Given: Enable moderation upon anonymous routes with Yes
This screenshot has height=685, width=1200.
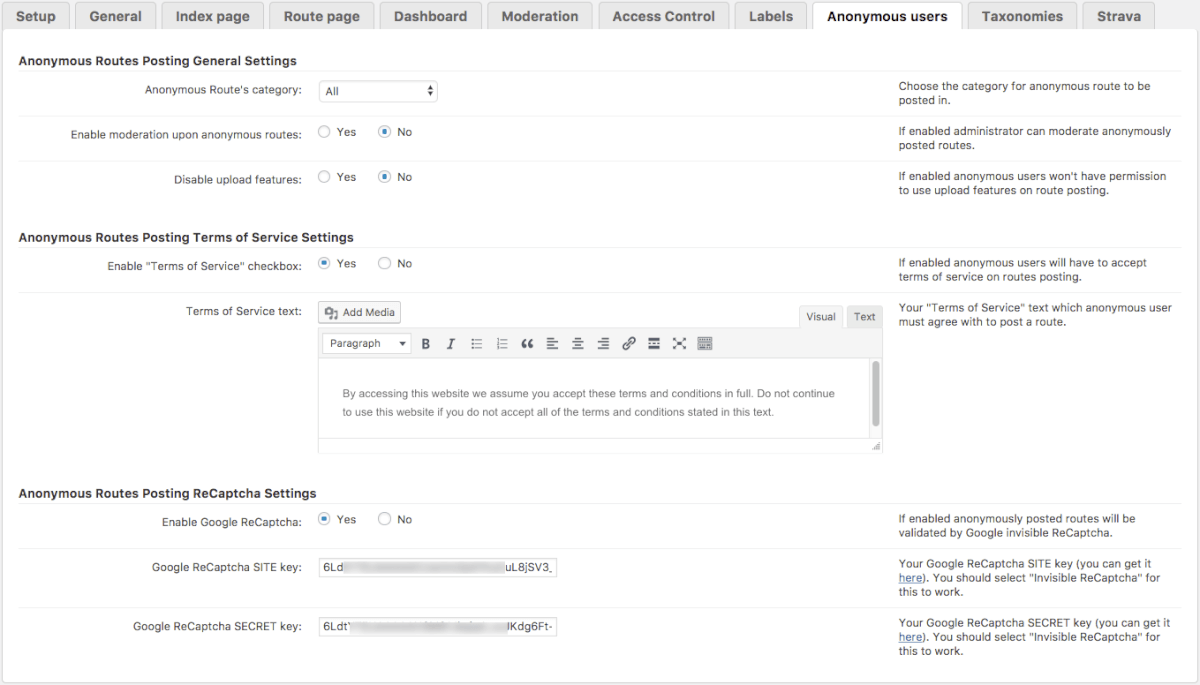Looking at the screenshot, I should [x=325, y=132].
